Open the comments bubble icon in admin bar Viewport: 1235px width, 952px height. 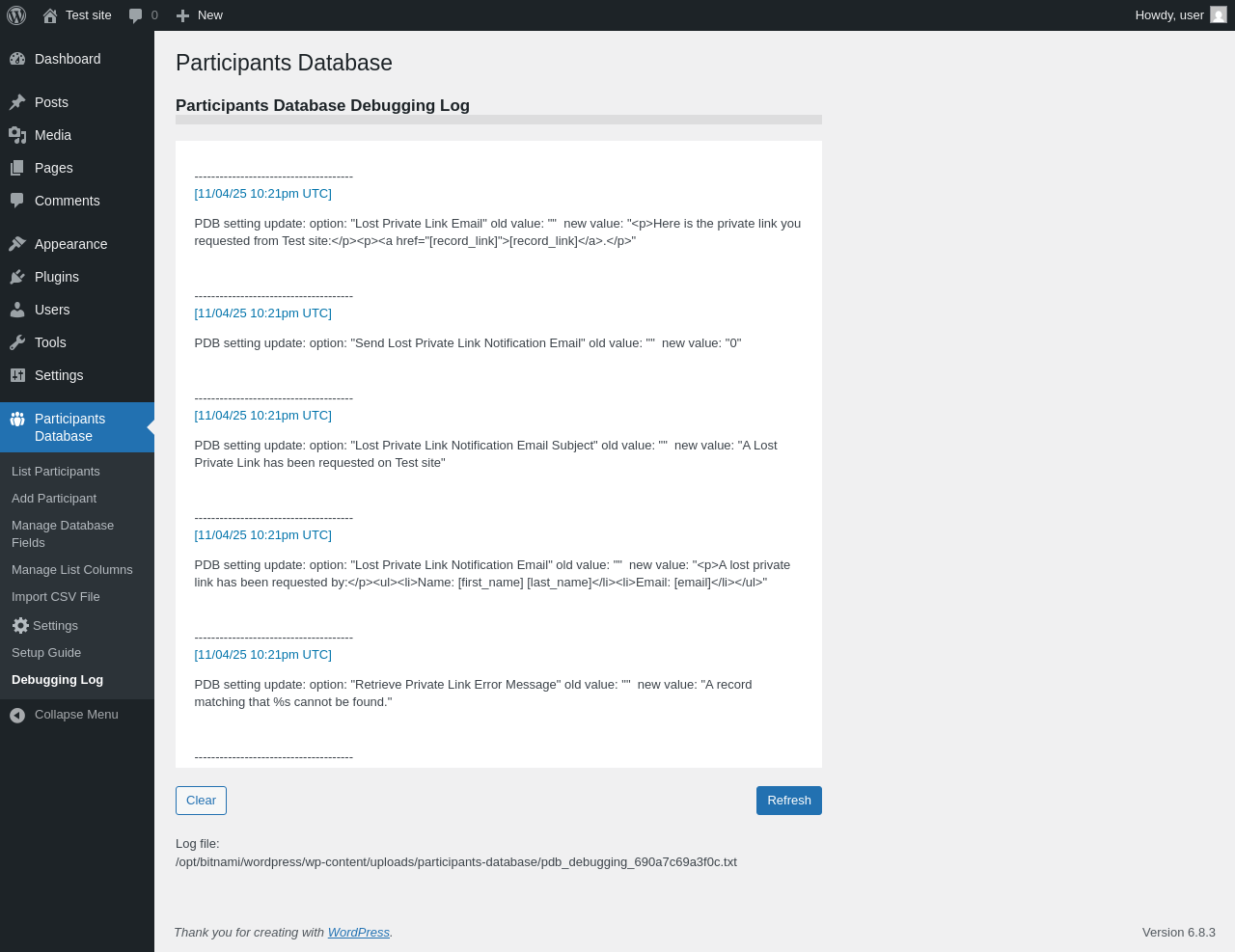[x=136, y=15]
